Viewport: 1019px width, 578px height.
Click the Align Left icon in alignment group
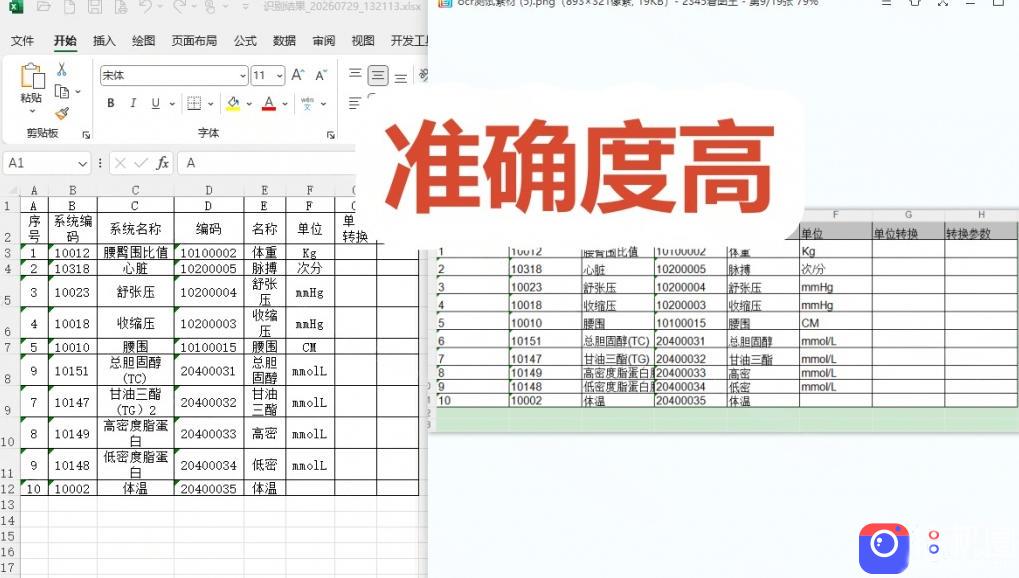click(354, 103)
